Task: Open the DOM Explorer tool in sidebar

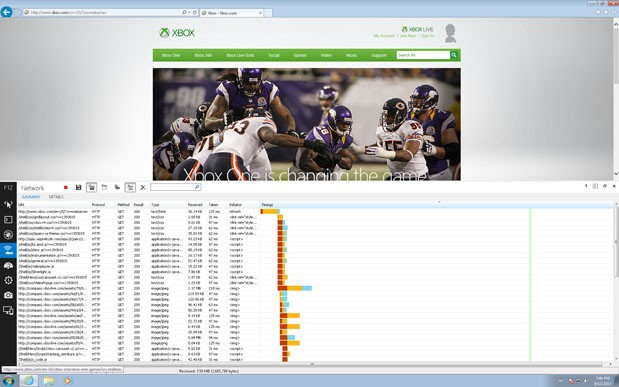Action: coord(8,204)
